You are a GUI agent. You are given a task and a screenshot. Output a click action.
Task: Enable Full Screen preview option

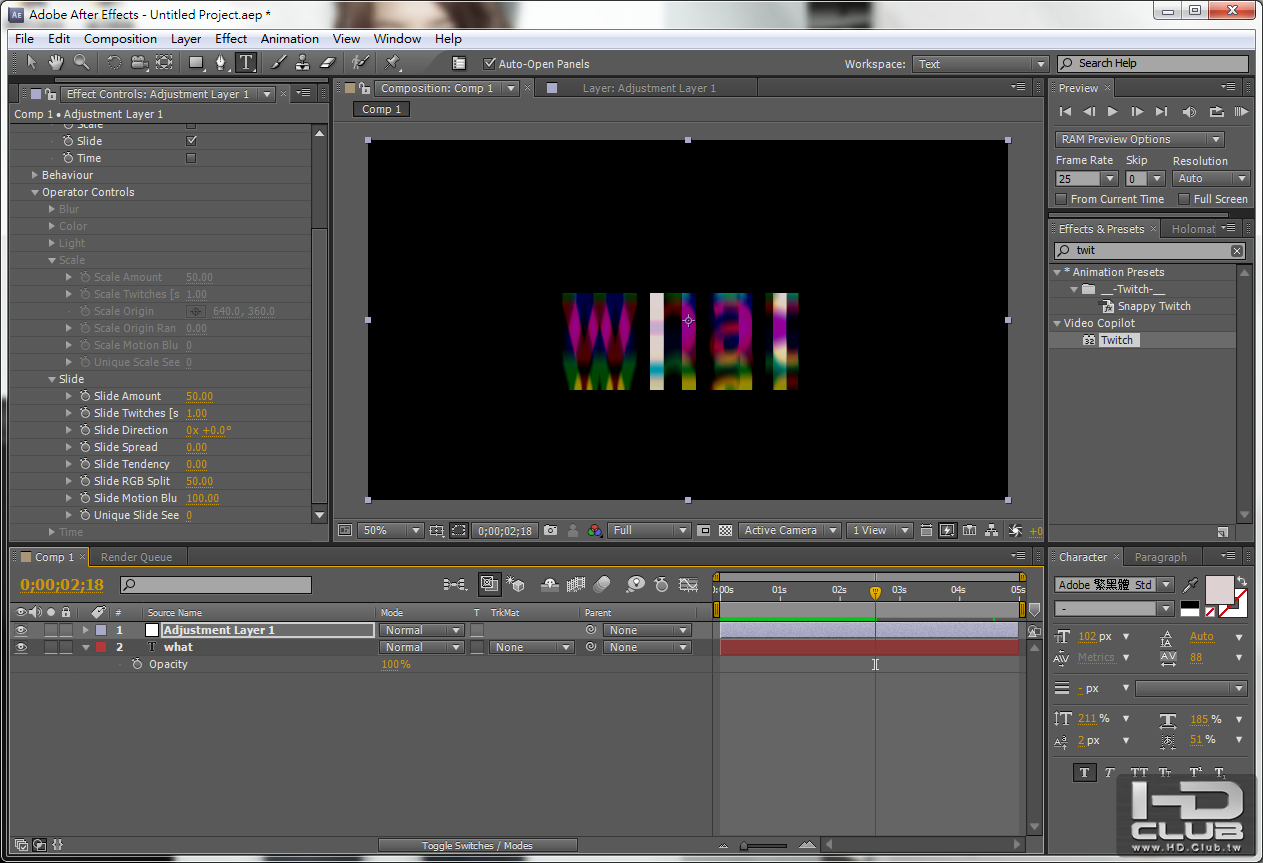pos(1184,199)
